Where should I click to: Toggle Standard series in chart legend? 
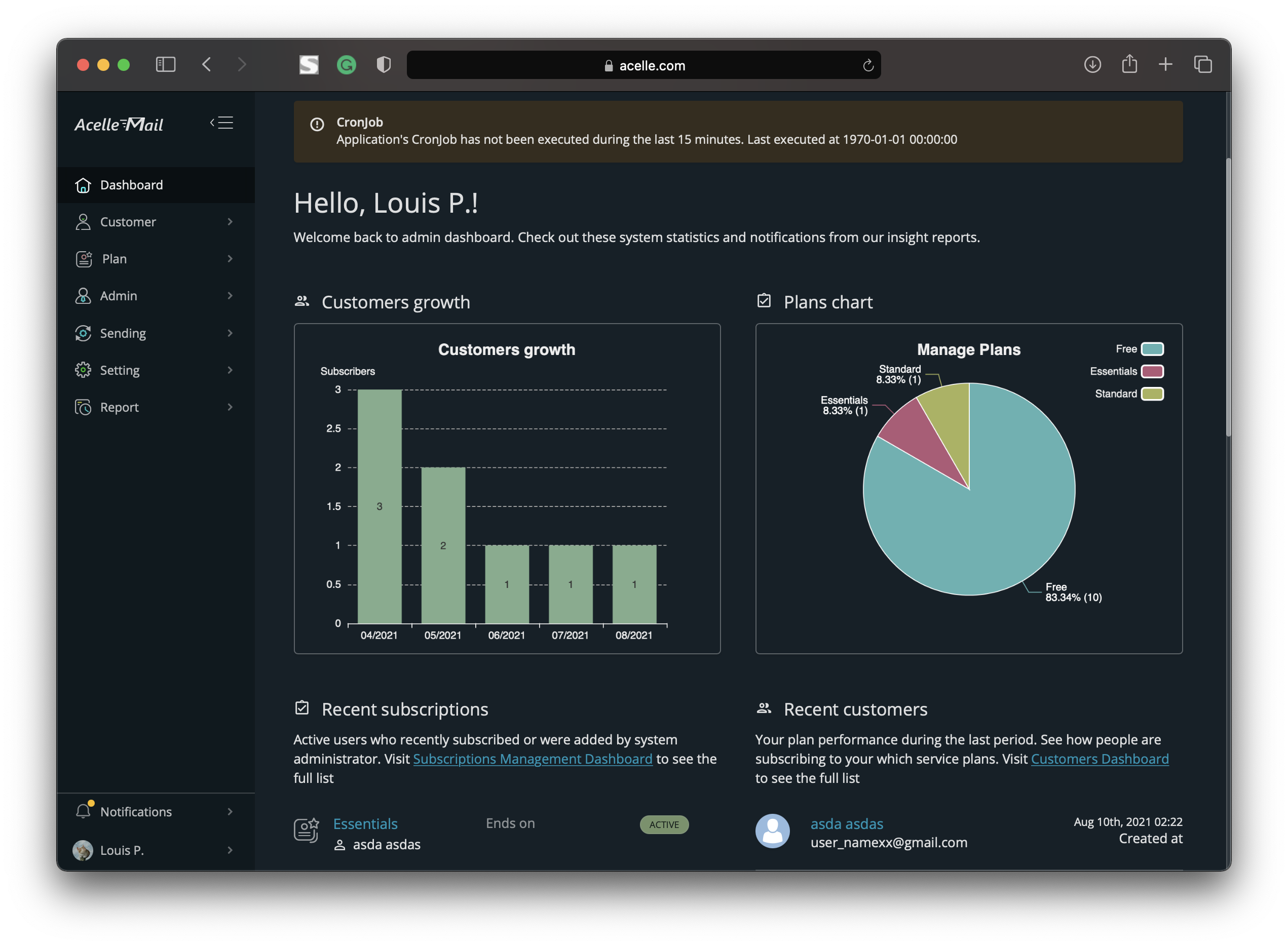1152,393
